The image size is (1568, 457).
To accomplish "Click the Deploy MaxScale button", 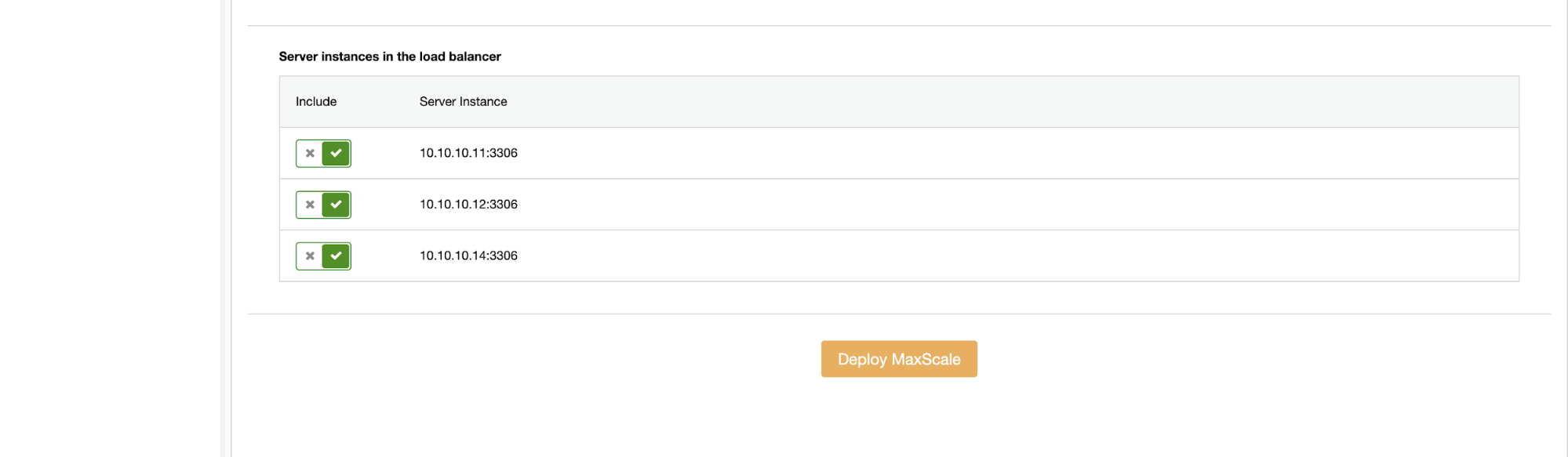I will coord(899,359).
